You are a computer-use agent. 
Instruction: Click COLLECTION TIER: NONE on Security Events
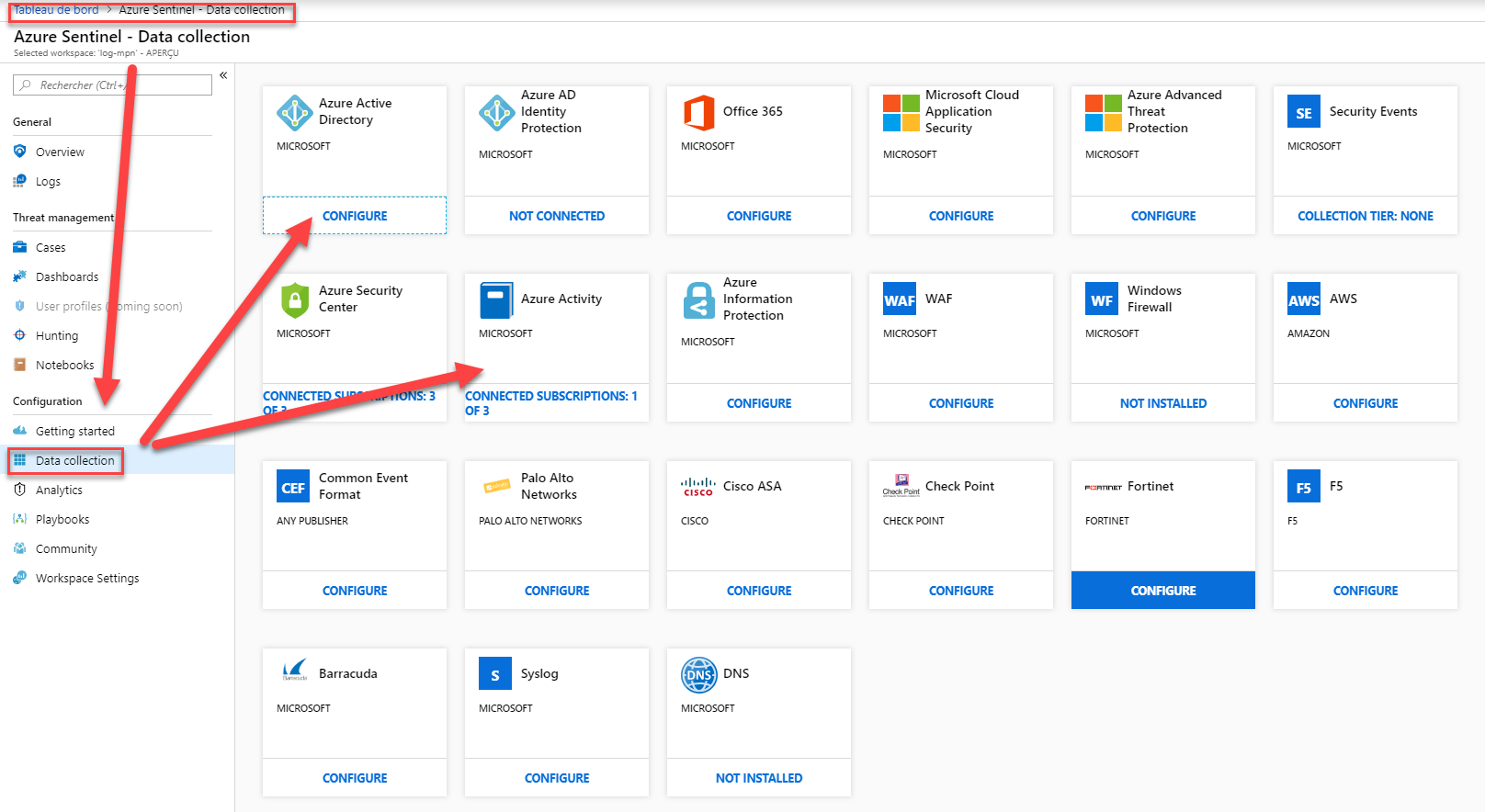1366,216
